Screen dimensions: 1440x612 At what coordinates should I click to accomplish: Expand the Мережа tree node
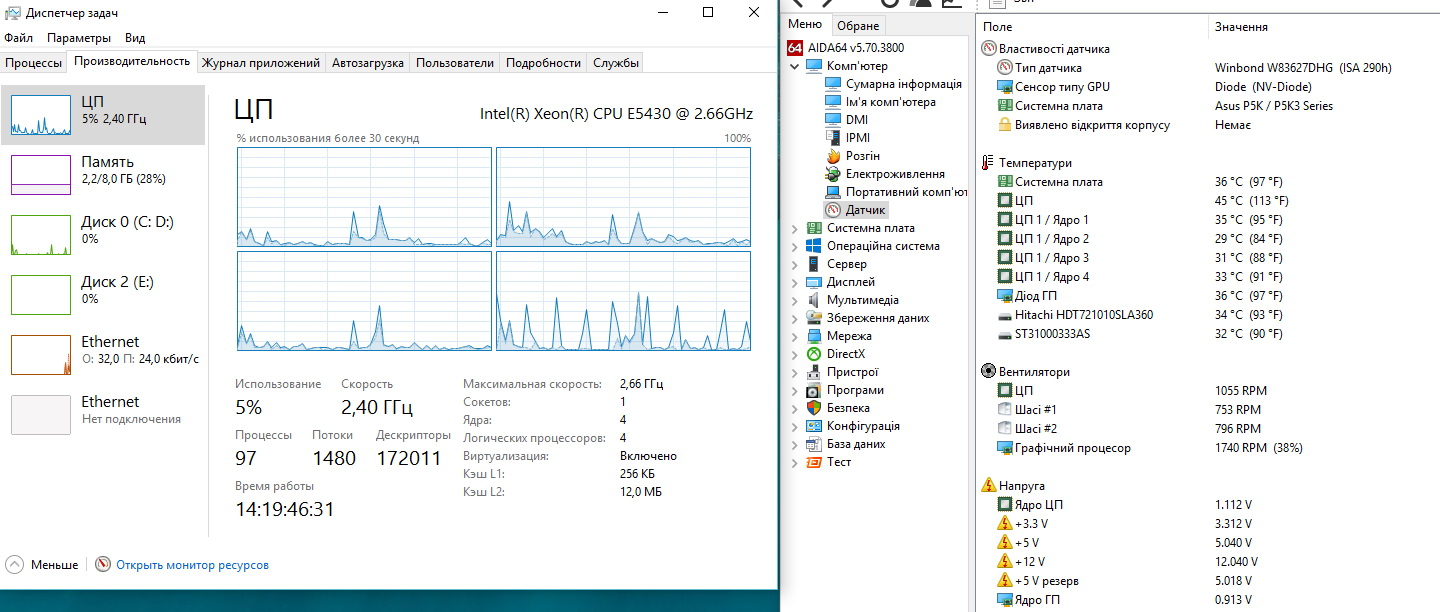[x=795, y=336]
